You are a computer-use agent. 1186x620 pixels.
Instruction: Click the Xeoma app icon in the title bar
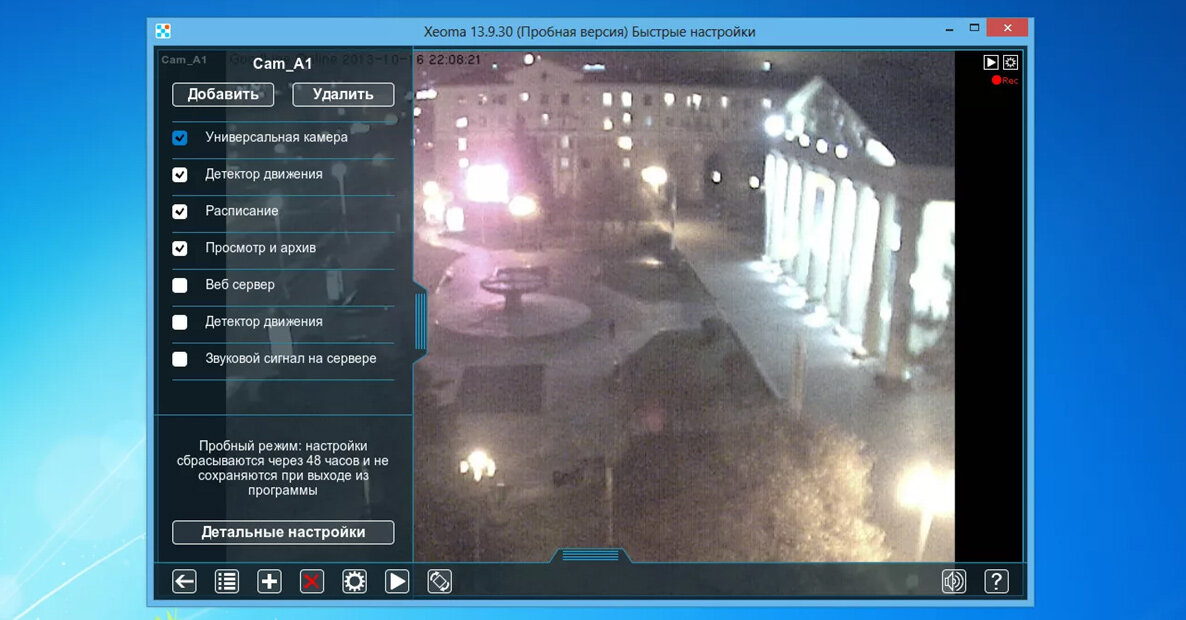click(x=163, y=31)
